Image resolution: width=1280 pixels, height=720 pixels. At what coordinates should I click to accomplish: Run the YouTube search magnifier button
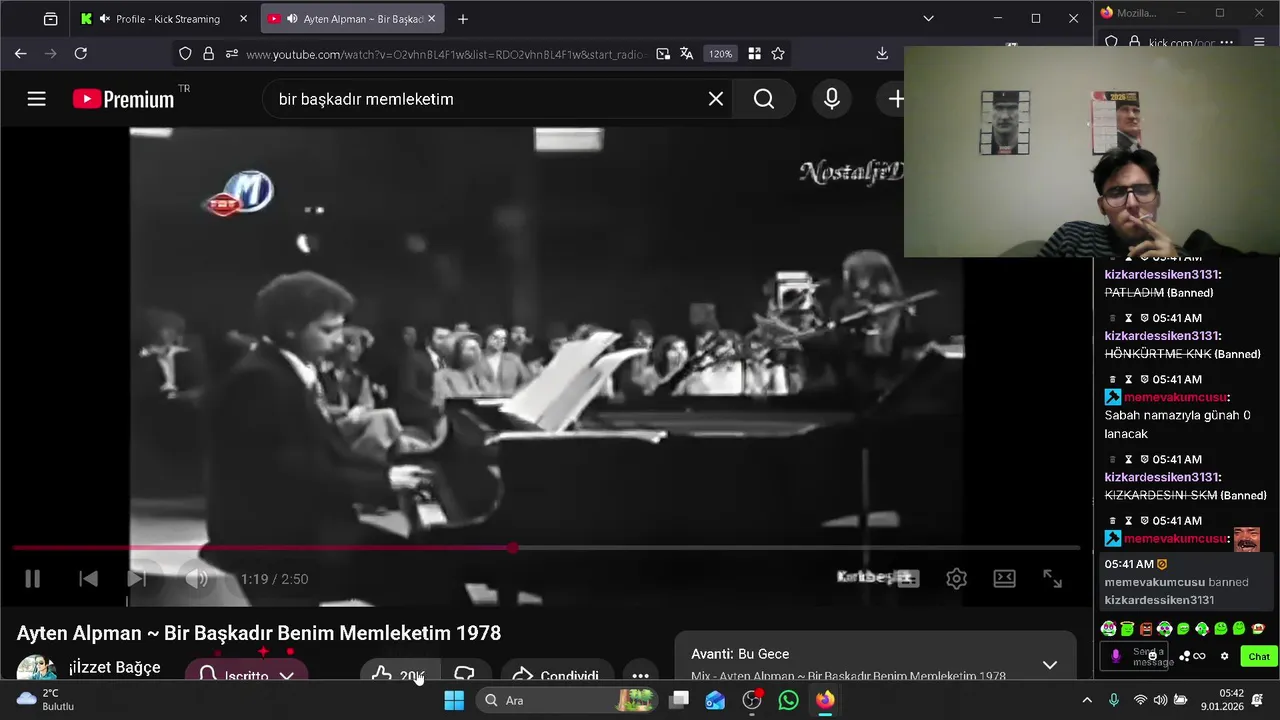pos(764,99)
